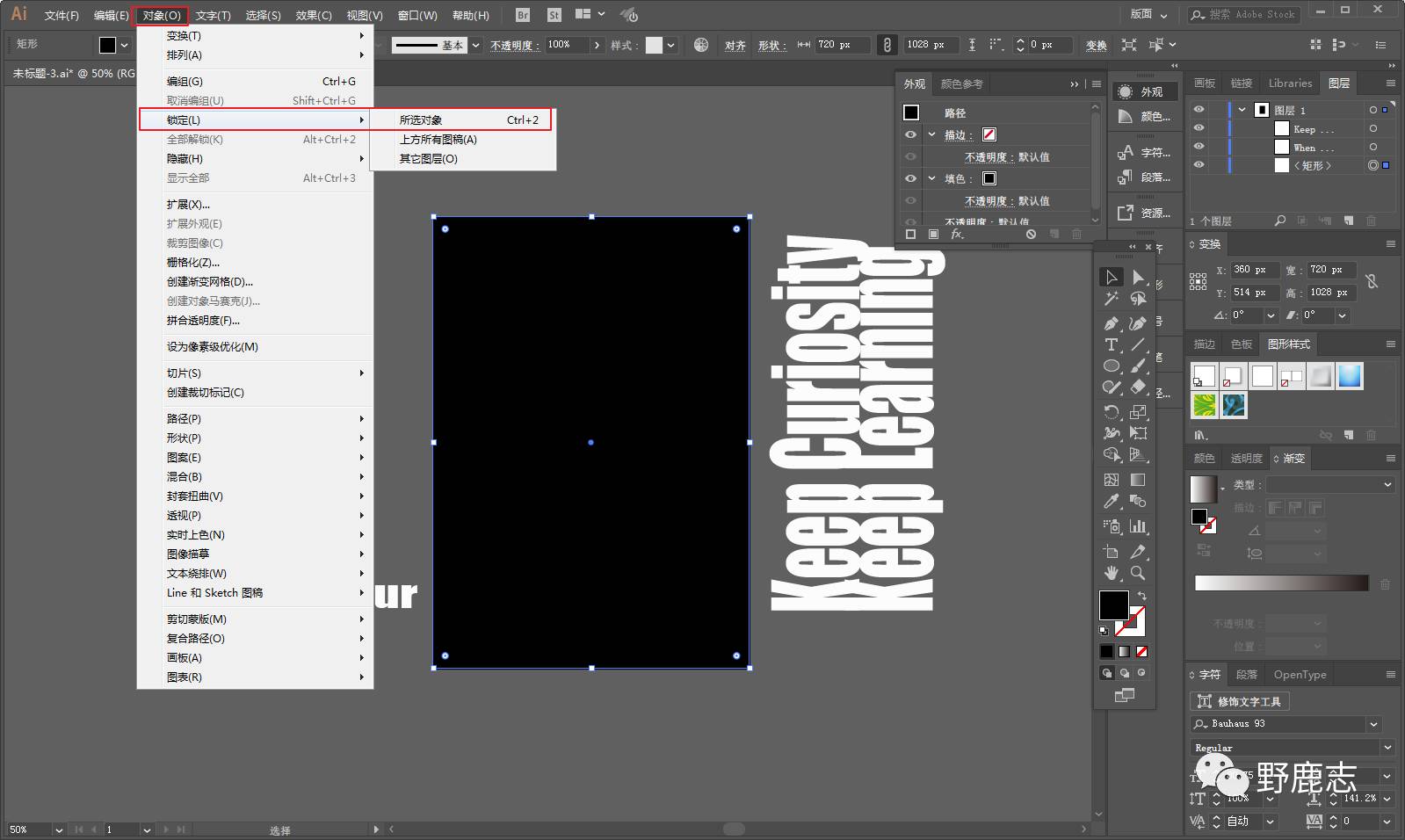Switch to the Libraries tab
Screen dimensions: 1405x840
[1290, 83]
